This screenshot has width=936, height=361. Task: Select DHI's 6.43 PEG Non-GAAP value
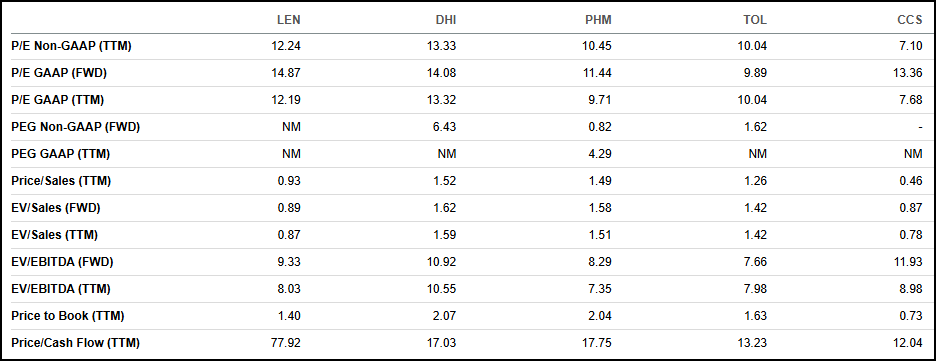click(445, 127)
